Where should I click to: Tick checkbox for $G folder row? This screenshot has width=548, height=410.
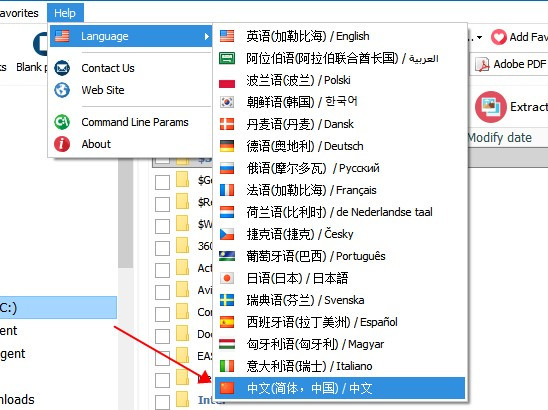(163, 182)
